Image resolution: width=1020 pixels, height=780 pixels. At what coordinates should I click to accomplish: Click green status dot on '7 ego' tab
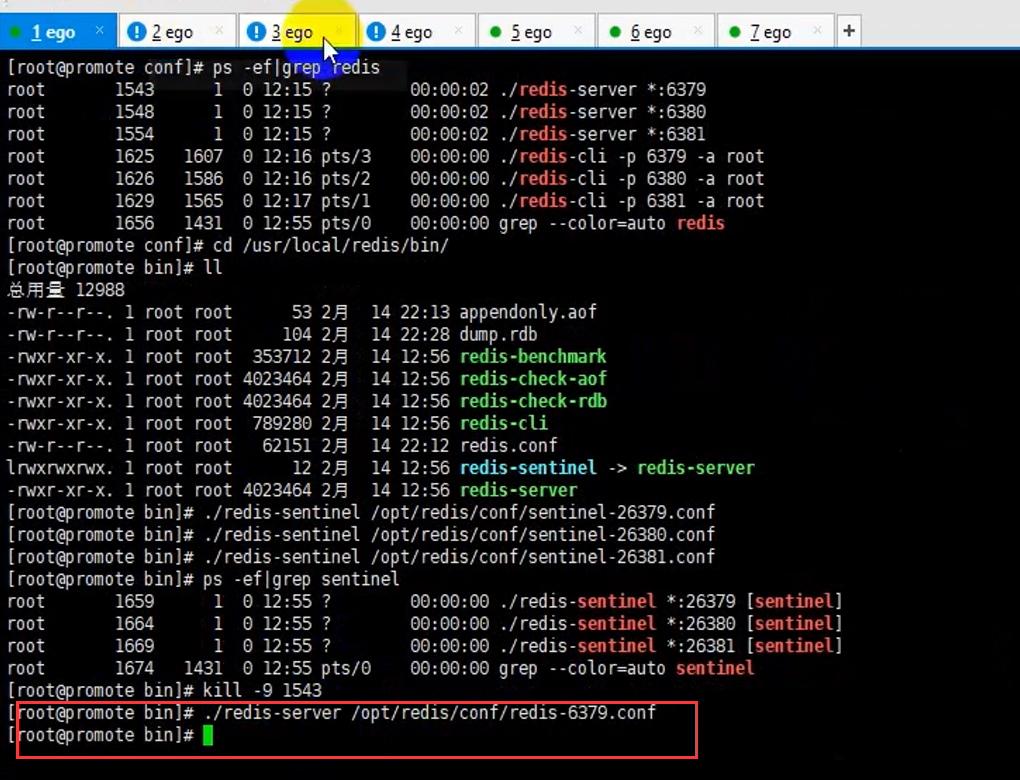[x=734, y=32]
